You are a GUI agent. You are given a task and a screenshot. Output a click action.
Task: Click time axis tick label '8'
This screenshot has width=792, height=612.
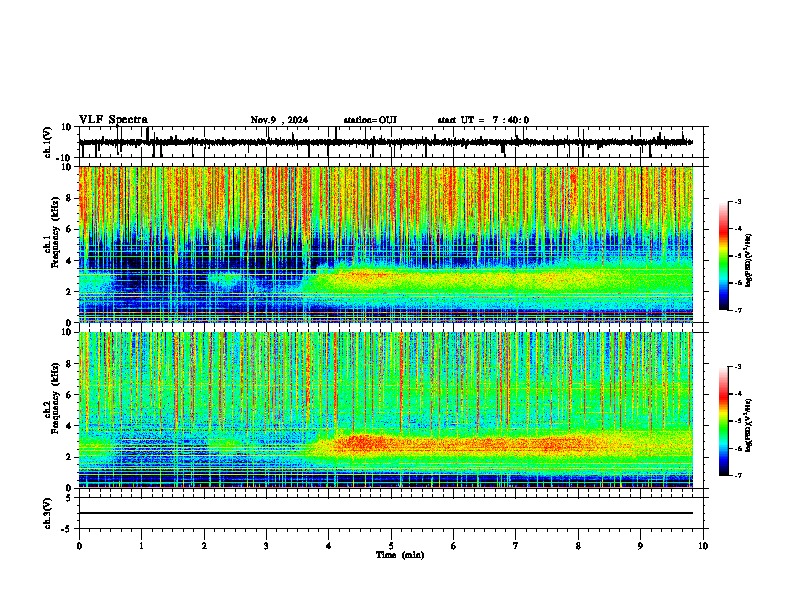point(578,546)
